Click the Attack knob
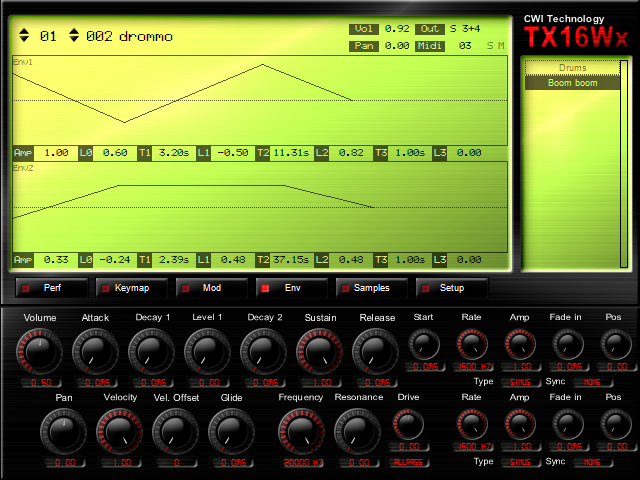This screenshot has width=640, height=480. tap(96, 352)
